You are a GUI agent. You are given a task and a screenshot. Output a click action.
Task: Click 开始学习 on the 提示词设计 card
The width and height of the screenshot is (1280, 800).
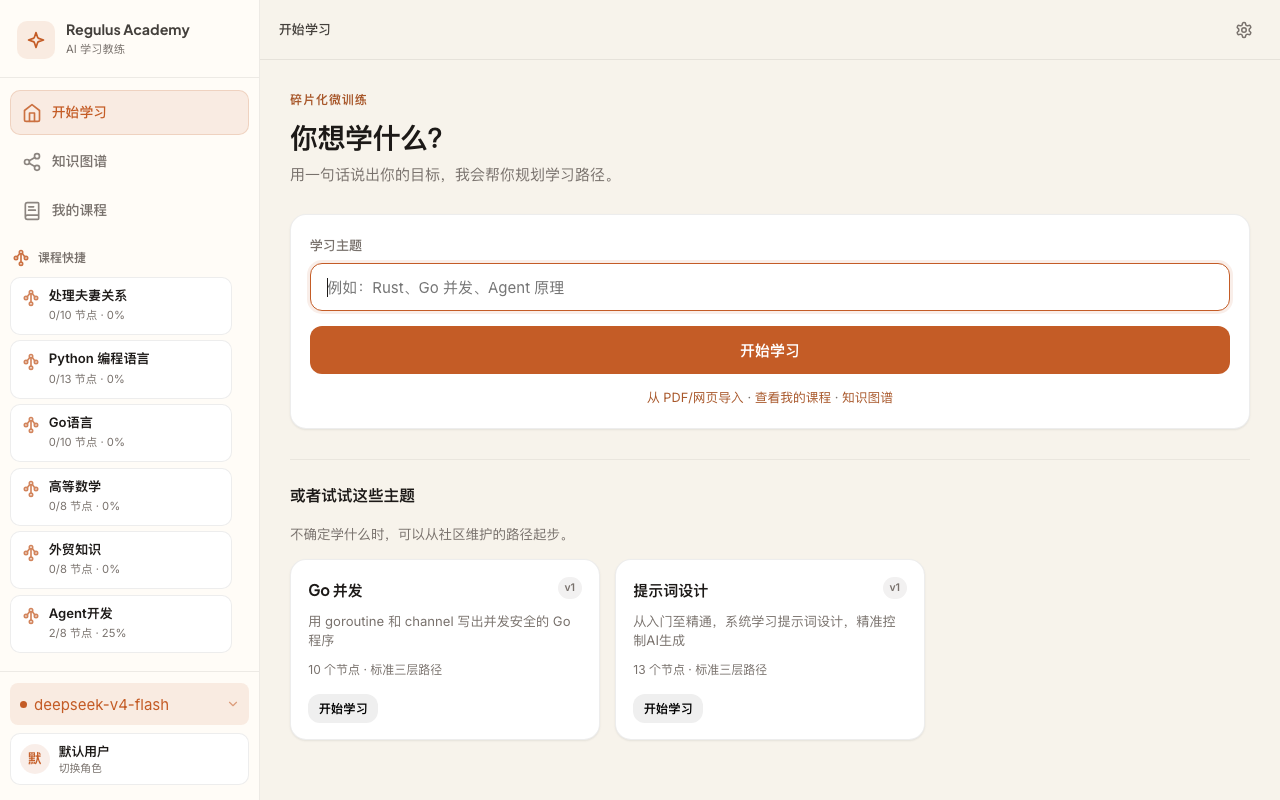[668, 709]
